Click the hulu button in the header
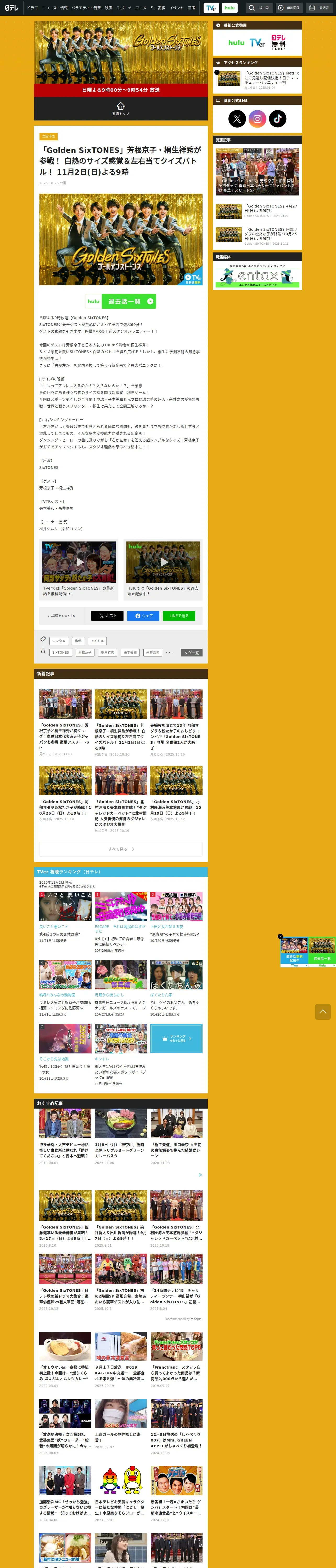This screenshot has width=336, height=1568. pyautogui.click(x=229, y=8)
